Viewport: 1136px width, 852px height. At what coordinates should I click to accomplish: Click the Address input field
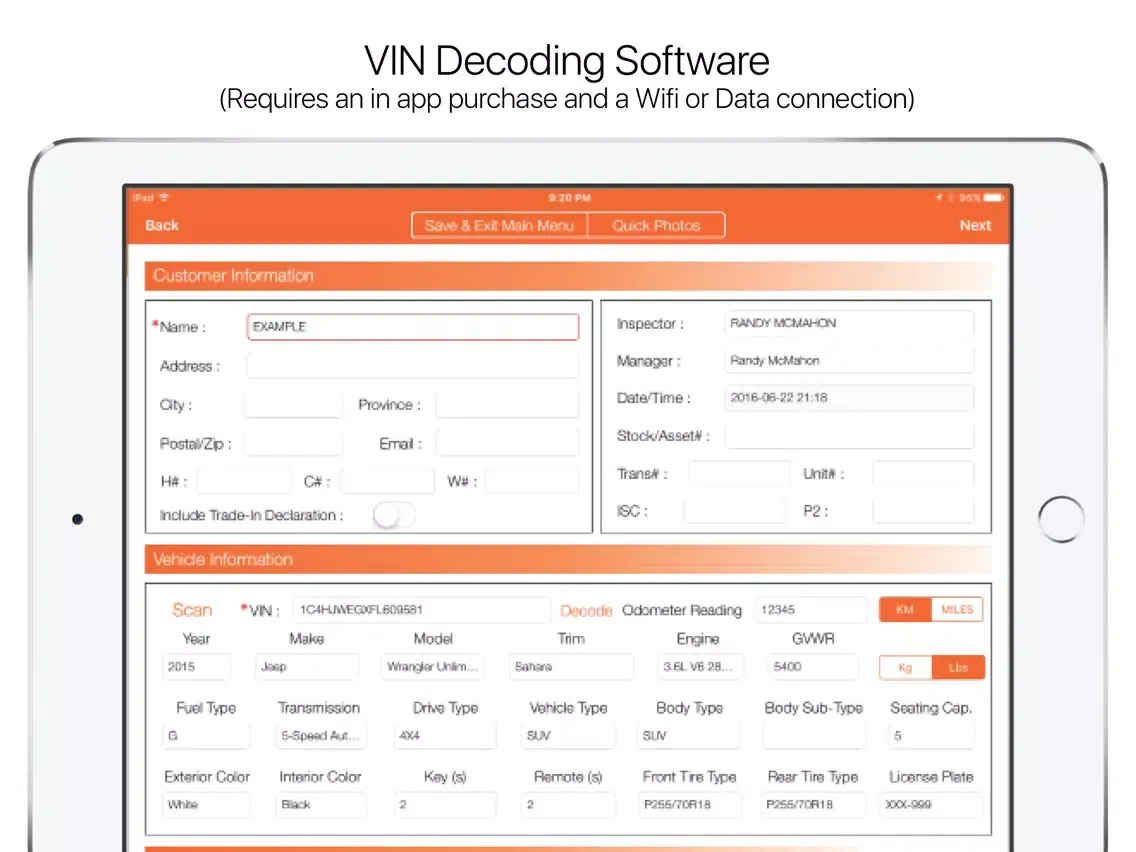pyautogui.click(x=413, y=366)
